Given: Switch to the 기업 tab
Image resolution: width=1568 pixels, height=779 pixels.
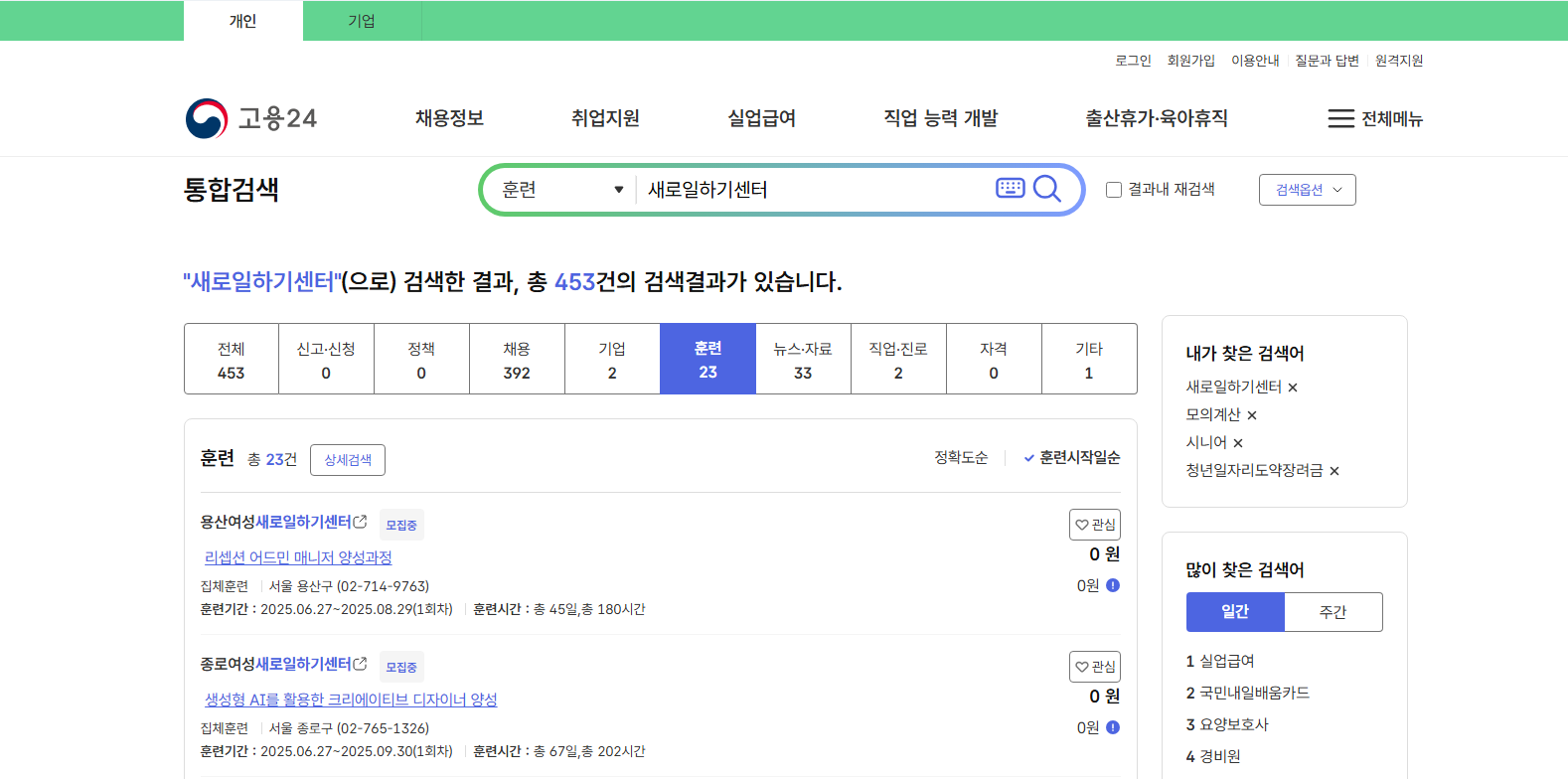Looking at the screenshot, I should point(362,21).
